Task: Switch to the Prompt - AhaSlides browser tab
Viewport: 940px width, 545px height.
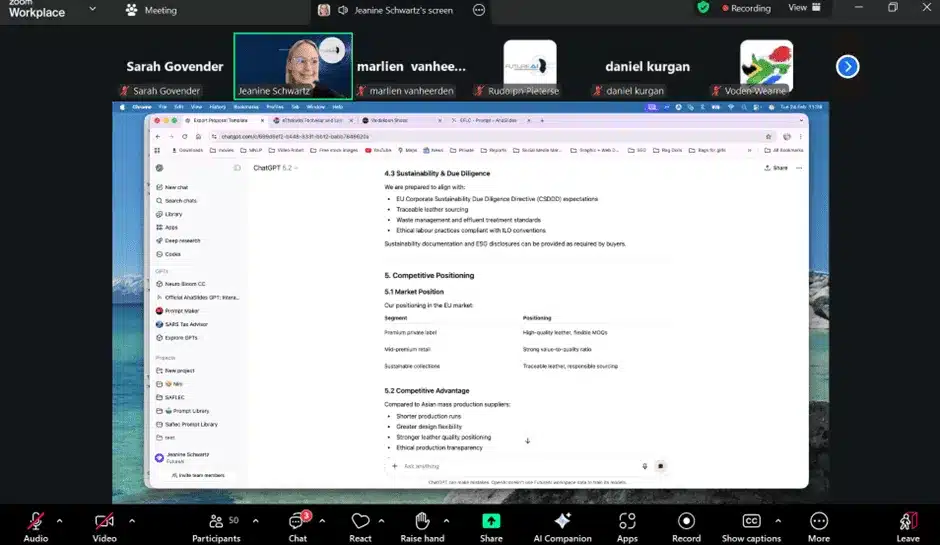Action: (x=491, y=121)
